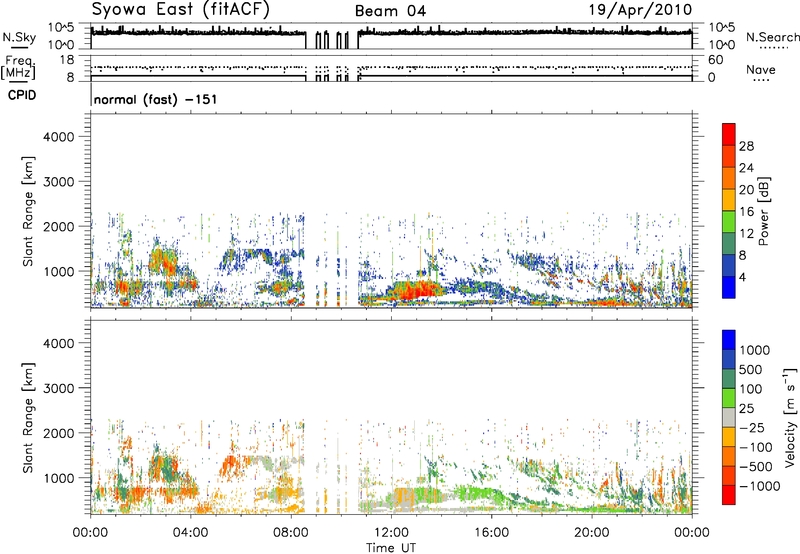Click the velocity colorbar gray -25 to 25 segment
Screen dimensions: 800x554
tap(729, 418)
